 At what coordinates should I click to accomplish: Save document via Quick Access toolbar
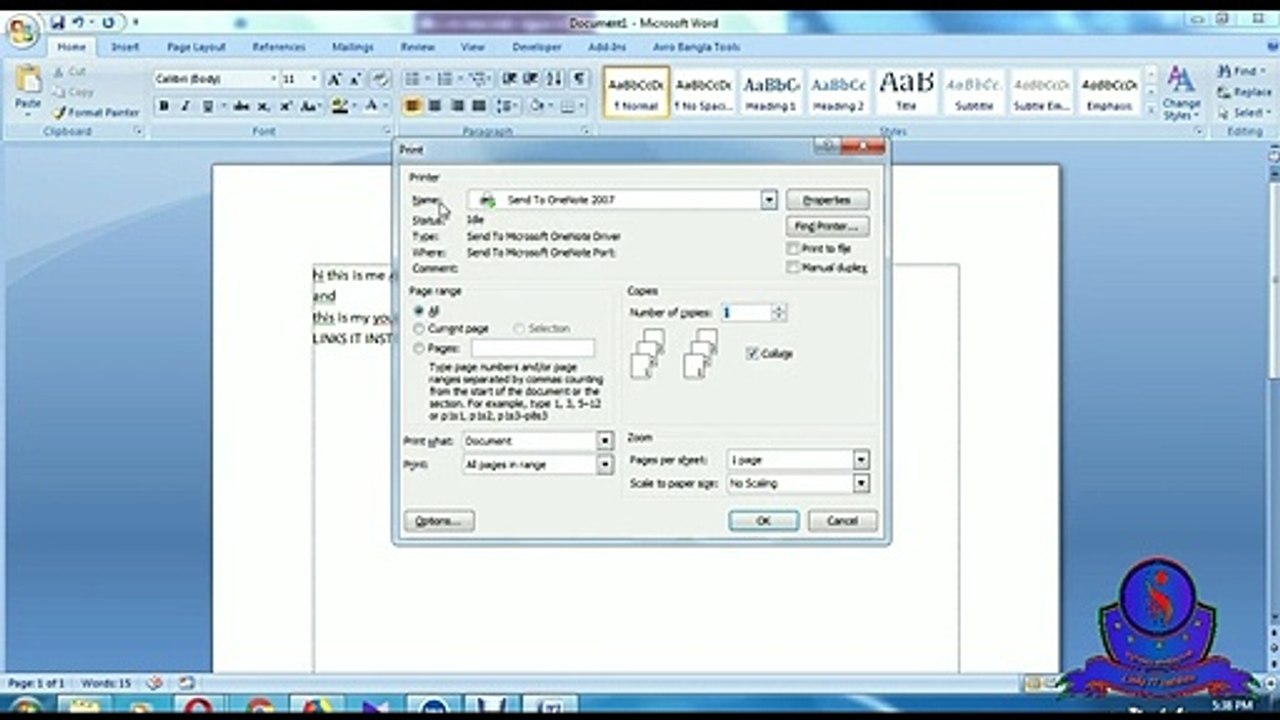(57, 22)
